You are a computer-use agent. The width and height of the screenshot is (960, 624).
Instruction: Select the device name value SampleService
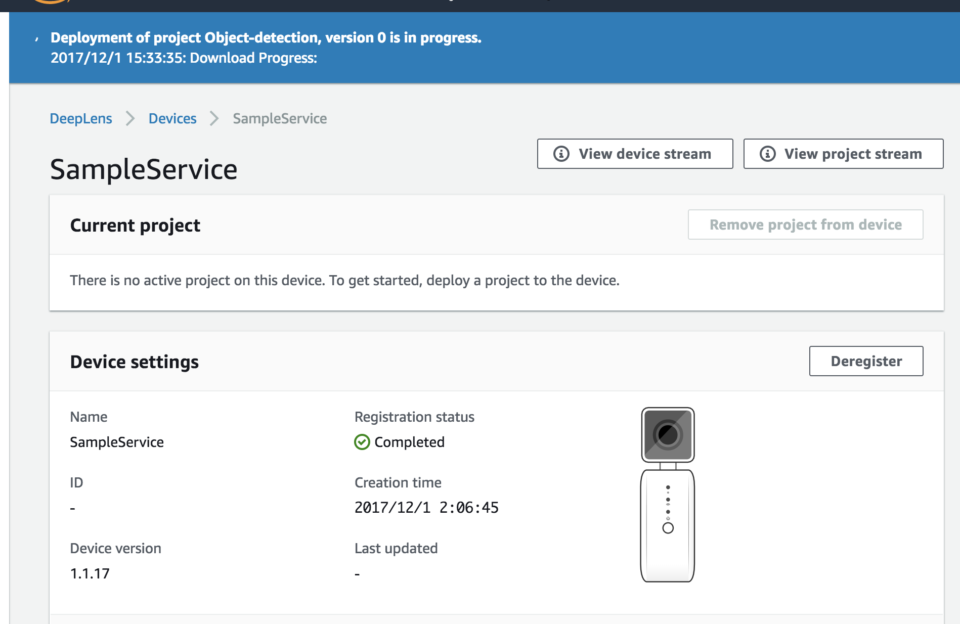[117, 442]
